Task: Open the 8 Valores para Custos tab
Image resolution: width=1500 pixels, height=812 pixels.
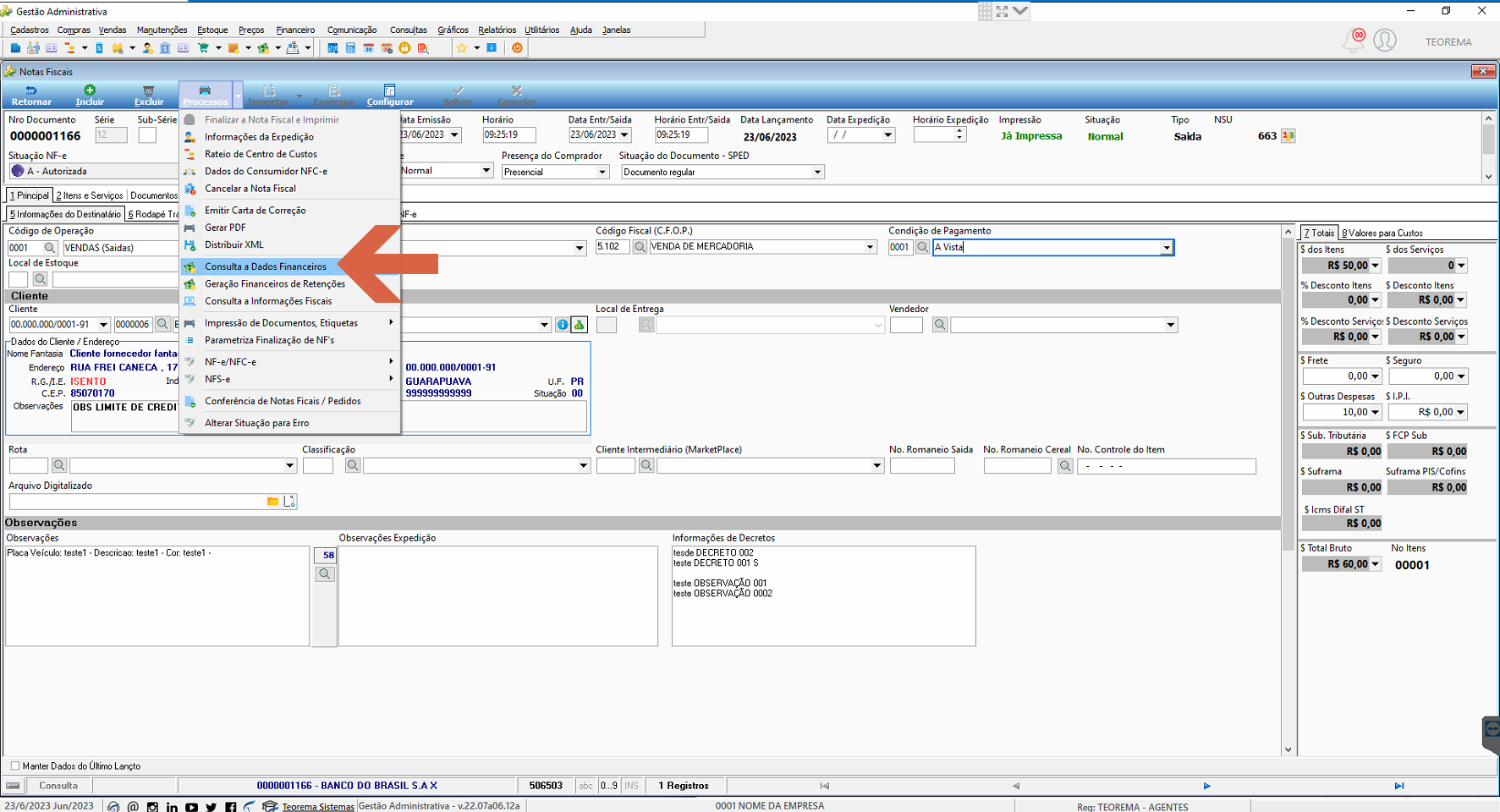Action: click(1382, 233)
